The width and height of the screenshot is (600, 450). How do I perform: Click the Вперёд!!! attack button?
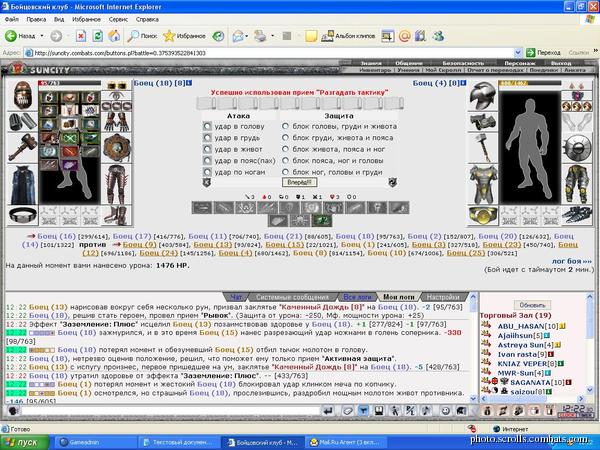[300, 182]
